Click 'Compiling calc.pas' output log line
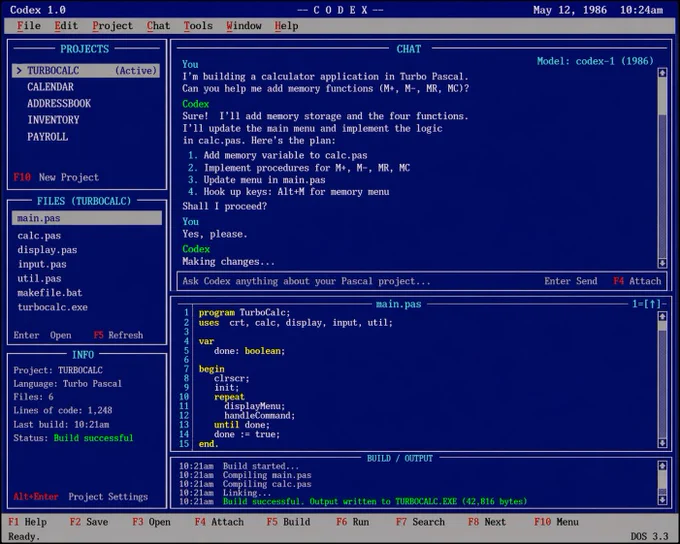The height and width of the screenshot is (544, 680). [245, 484]
